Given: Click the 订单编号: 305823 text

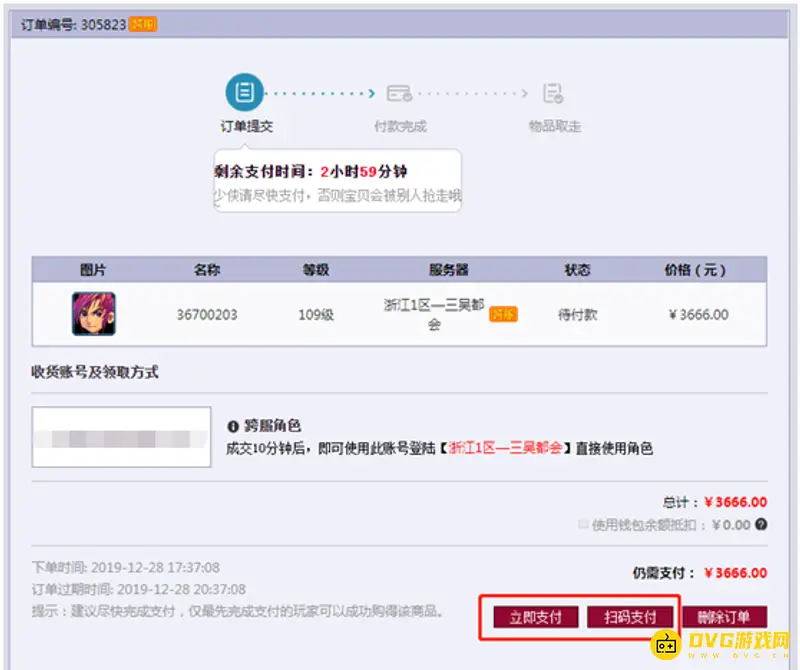Looking at the screenshot, I should pos(73,24).
